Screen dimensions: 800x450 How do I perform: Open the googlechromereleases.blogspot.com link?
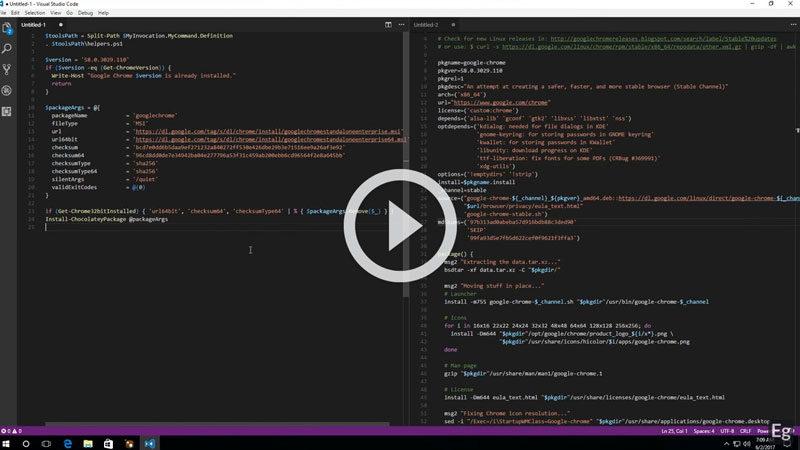(663, 39)
